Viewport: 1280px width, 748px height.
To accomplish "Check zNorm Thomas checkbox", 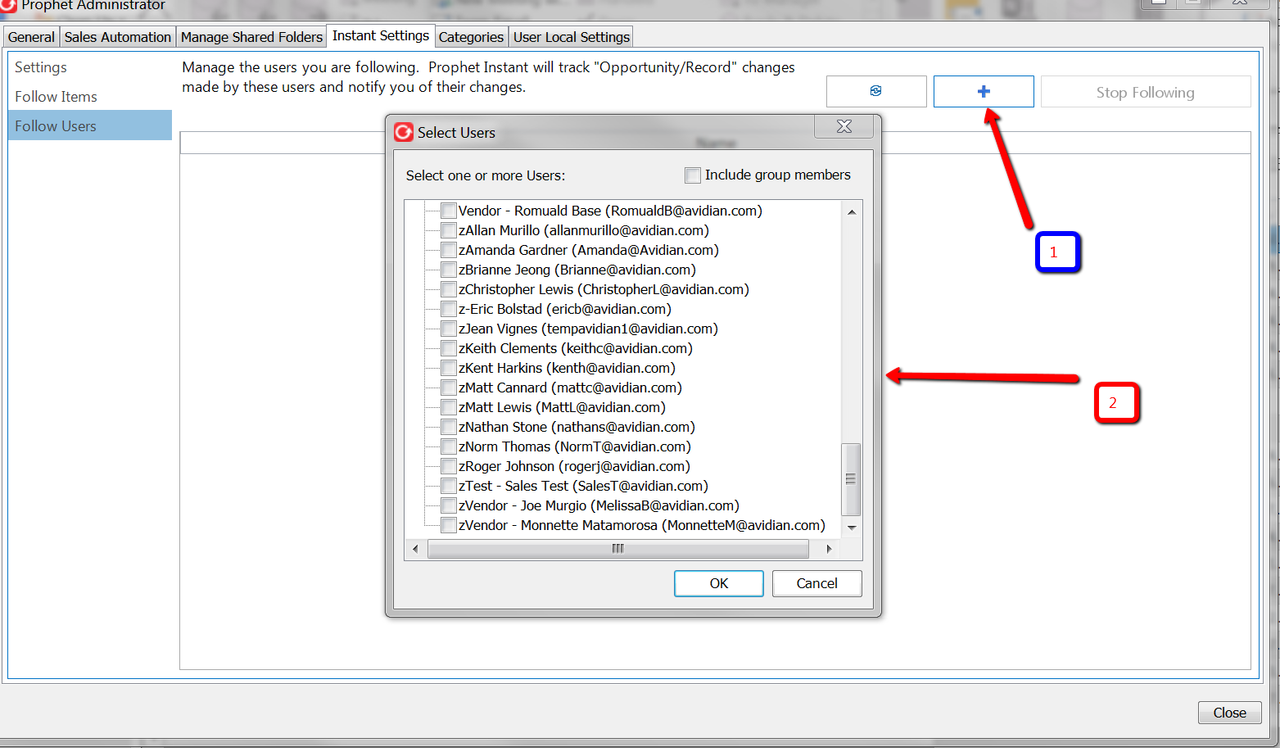I will click(449, 447).
